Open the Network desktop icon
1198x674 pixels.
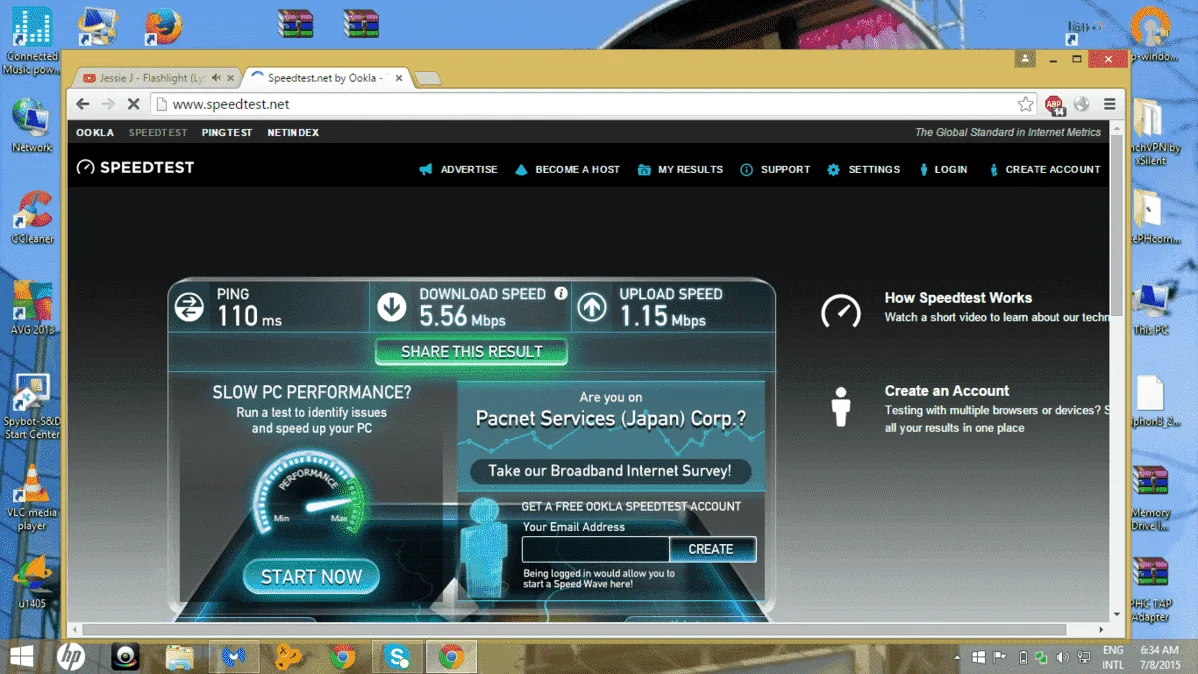tap(32, 125)
